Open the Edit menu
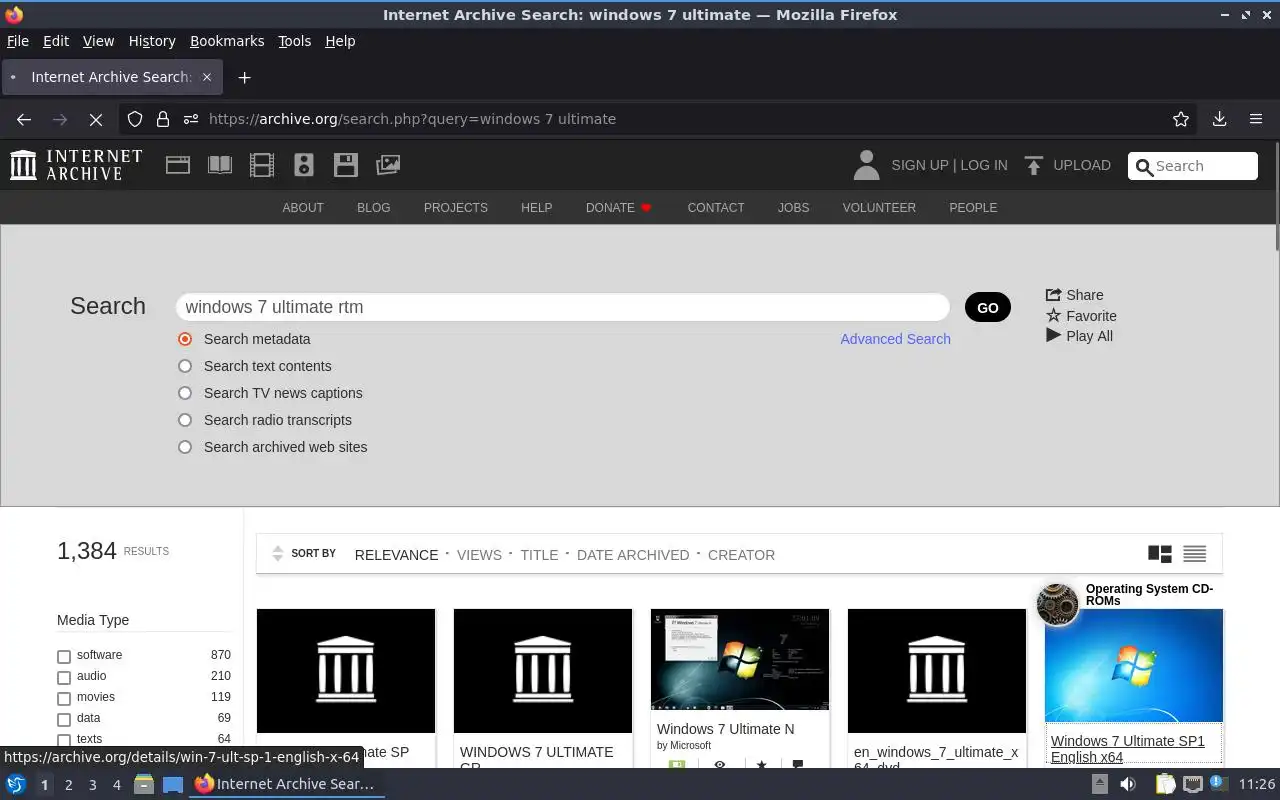Screen dimensions: 1280x800 click(x=56, y=41)
